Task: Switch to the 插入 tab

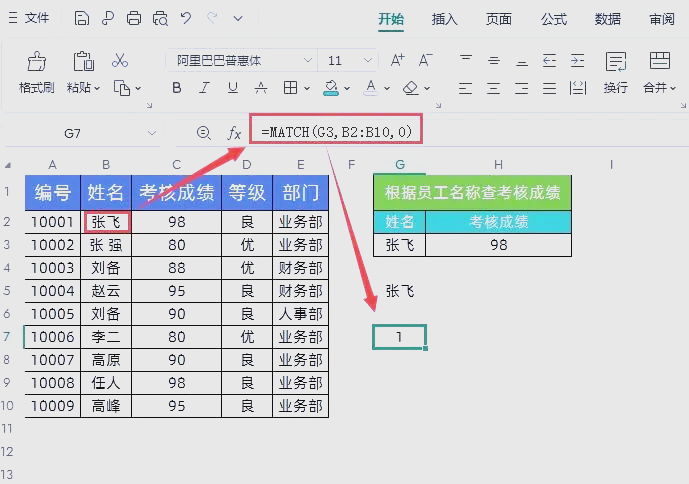Action: (x=444, y=19)
